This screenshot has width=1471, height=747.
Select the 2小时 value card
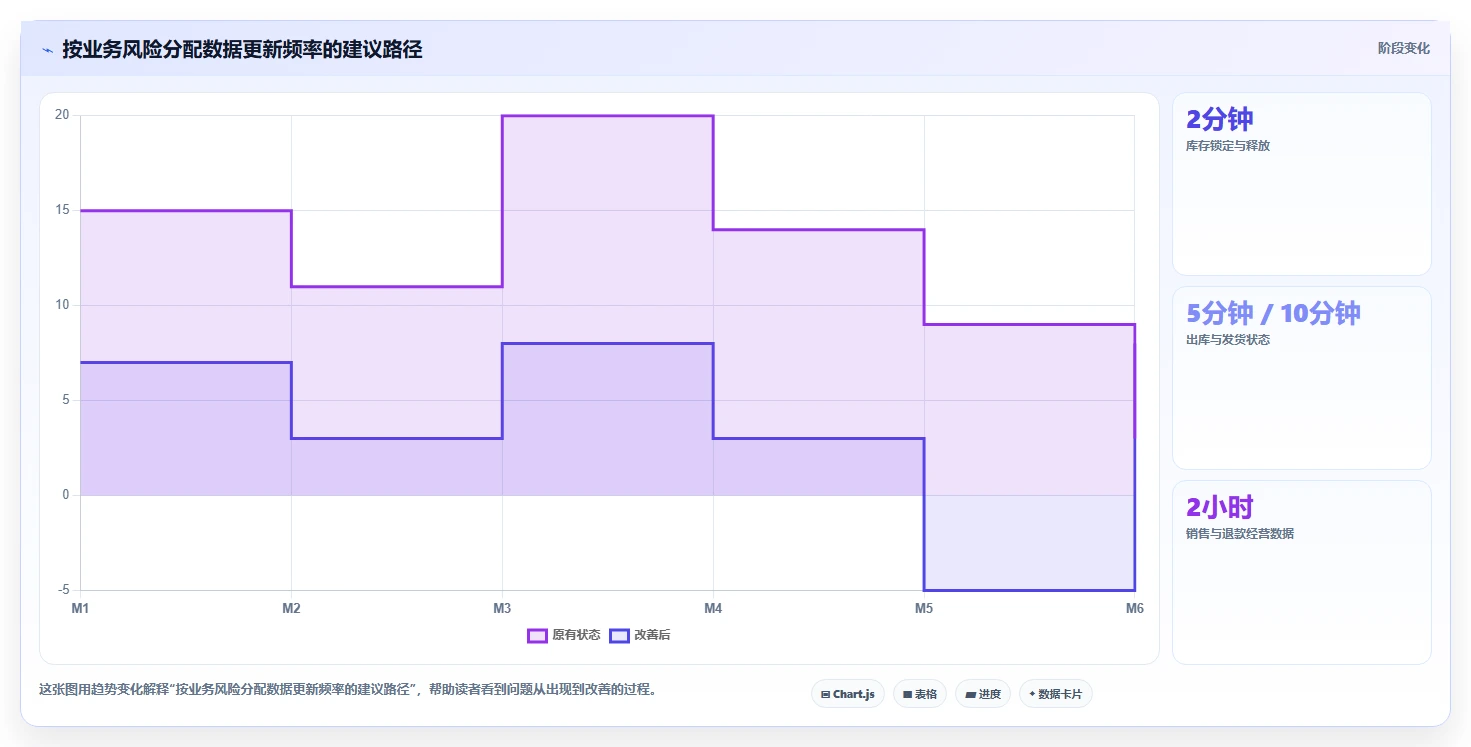pos(1301,572)
